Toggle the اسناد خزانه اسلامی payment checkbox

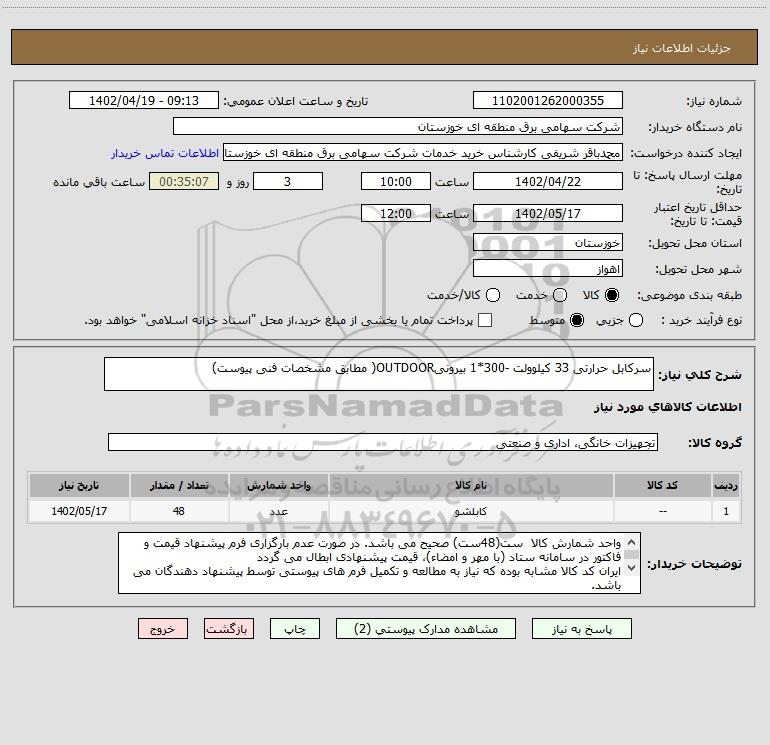pos(485,320)
